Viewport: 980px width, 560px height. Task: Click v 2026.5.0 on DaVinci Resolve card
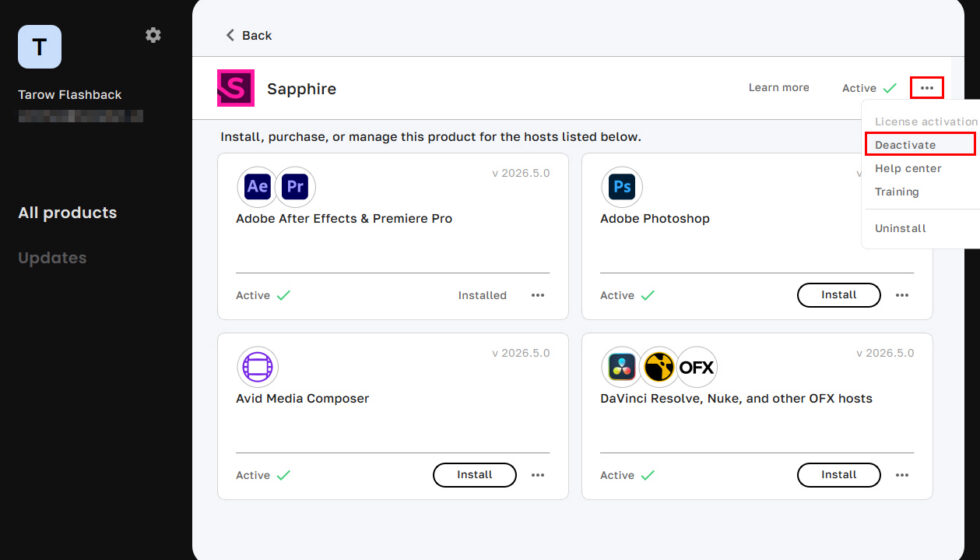(885, 353)
